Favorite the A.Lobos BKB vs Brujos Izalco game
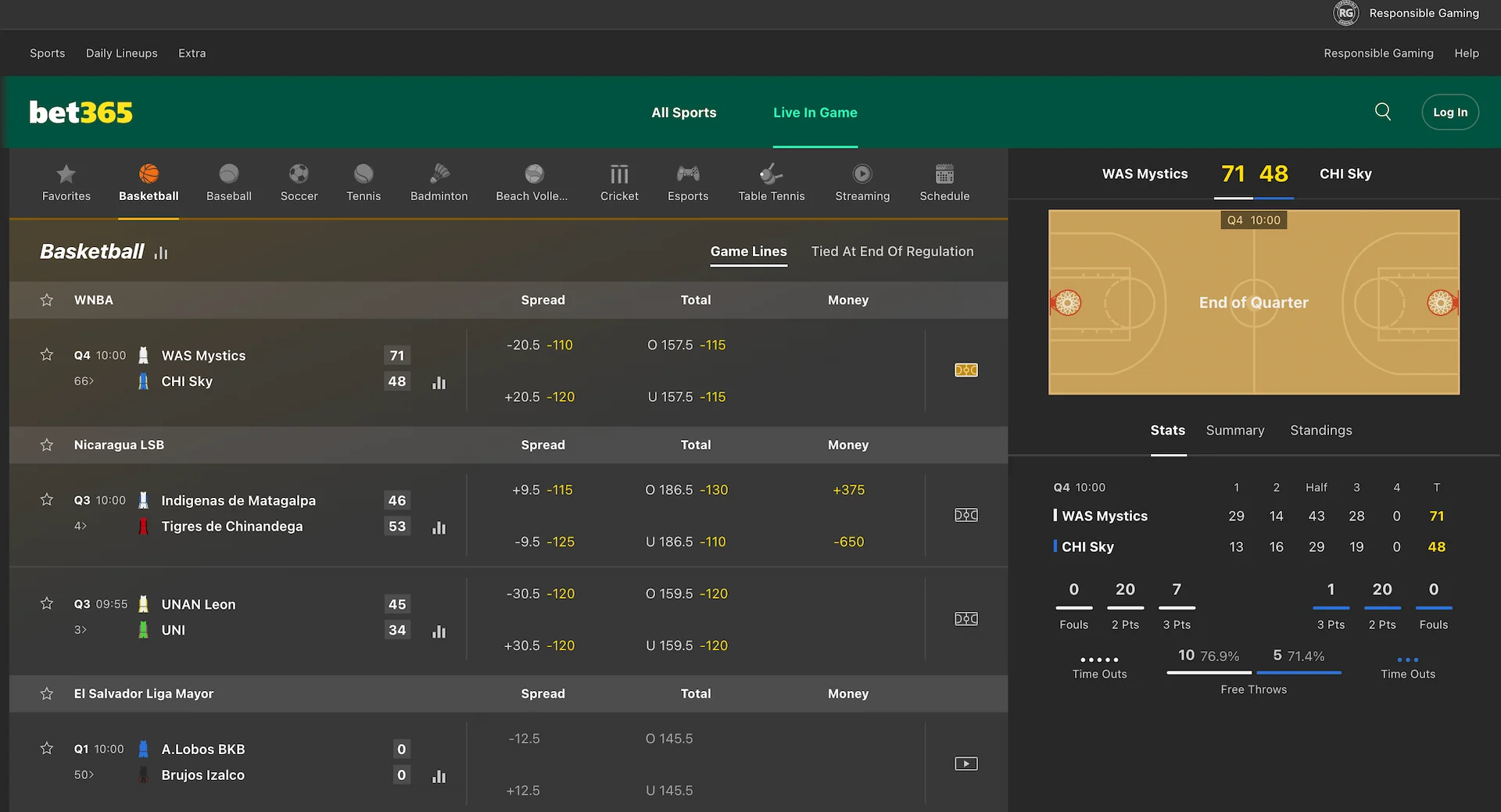The width and height of the screenshot is (1501, 812). (x=47, y=749)
